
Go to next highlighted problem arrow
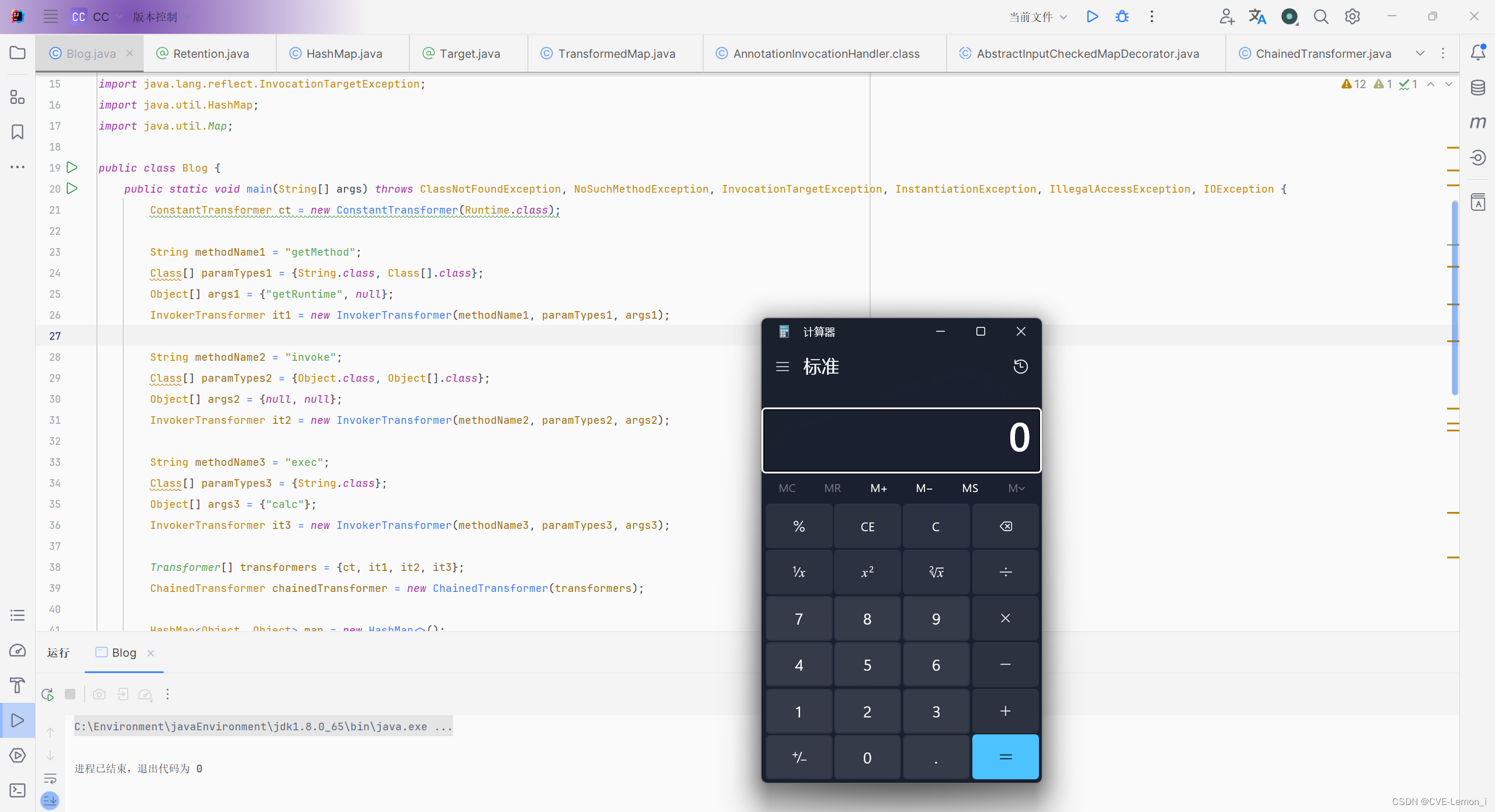tap(1449, 84)
